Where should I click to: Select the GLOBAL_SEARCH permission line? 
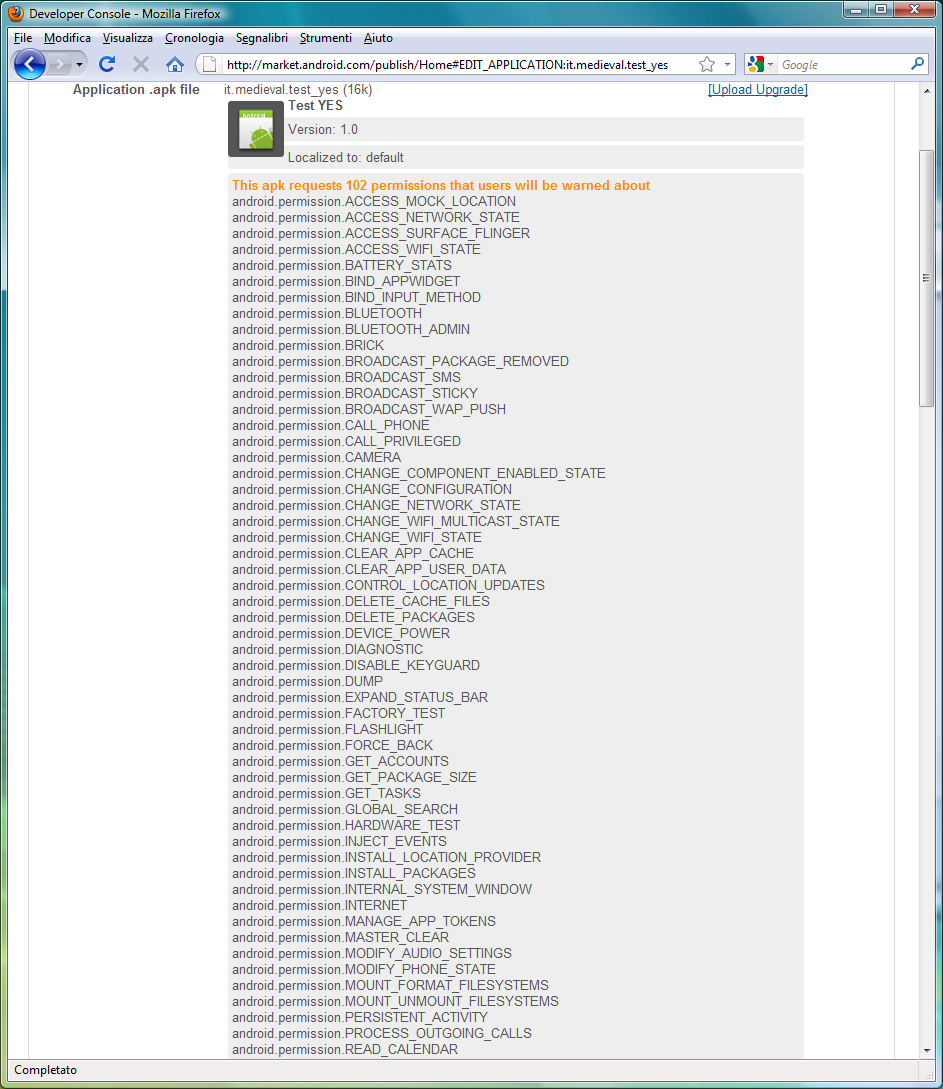(x=345, y=808)
